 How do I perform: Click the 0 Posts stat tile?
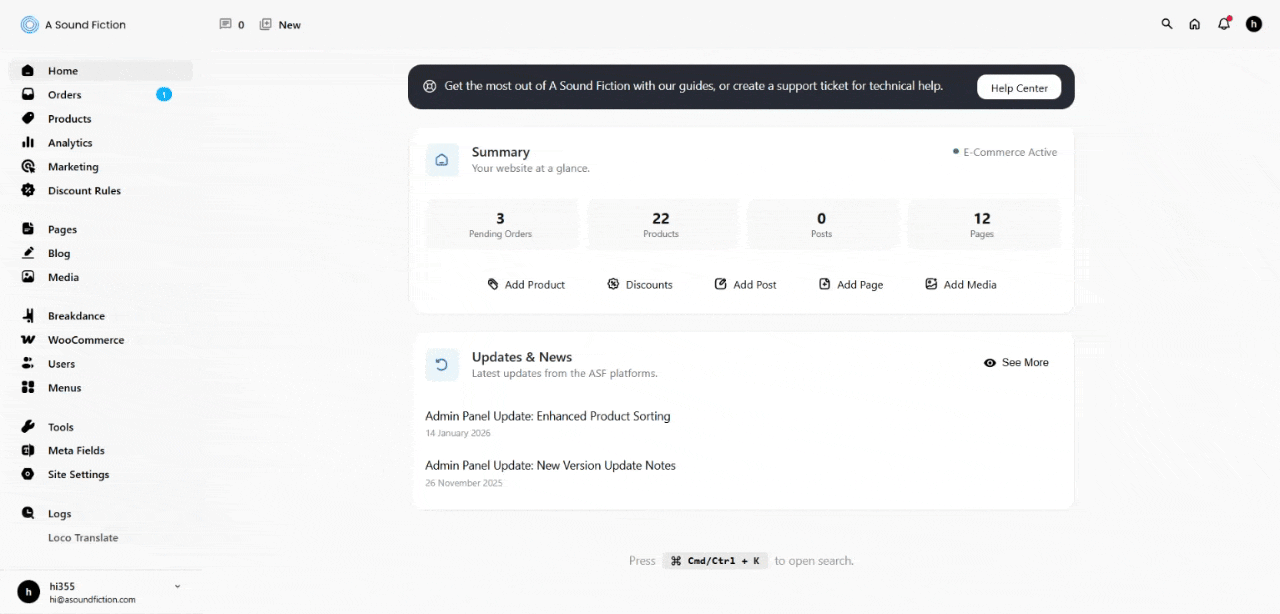click(822, 224)
